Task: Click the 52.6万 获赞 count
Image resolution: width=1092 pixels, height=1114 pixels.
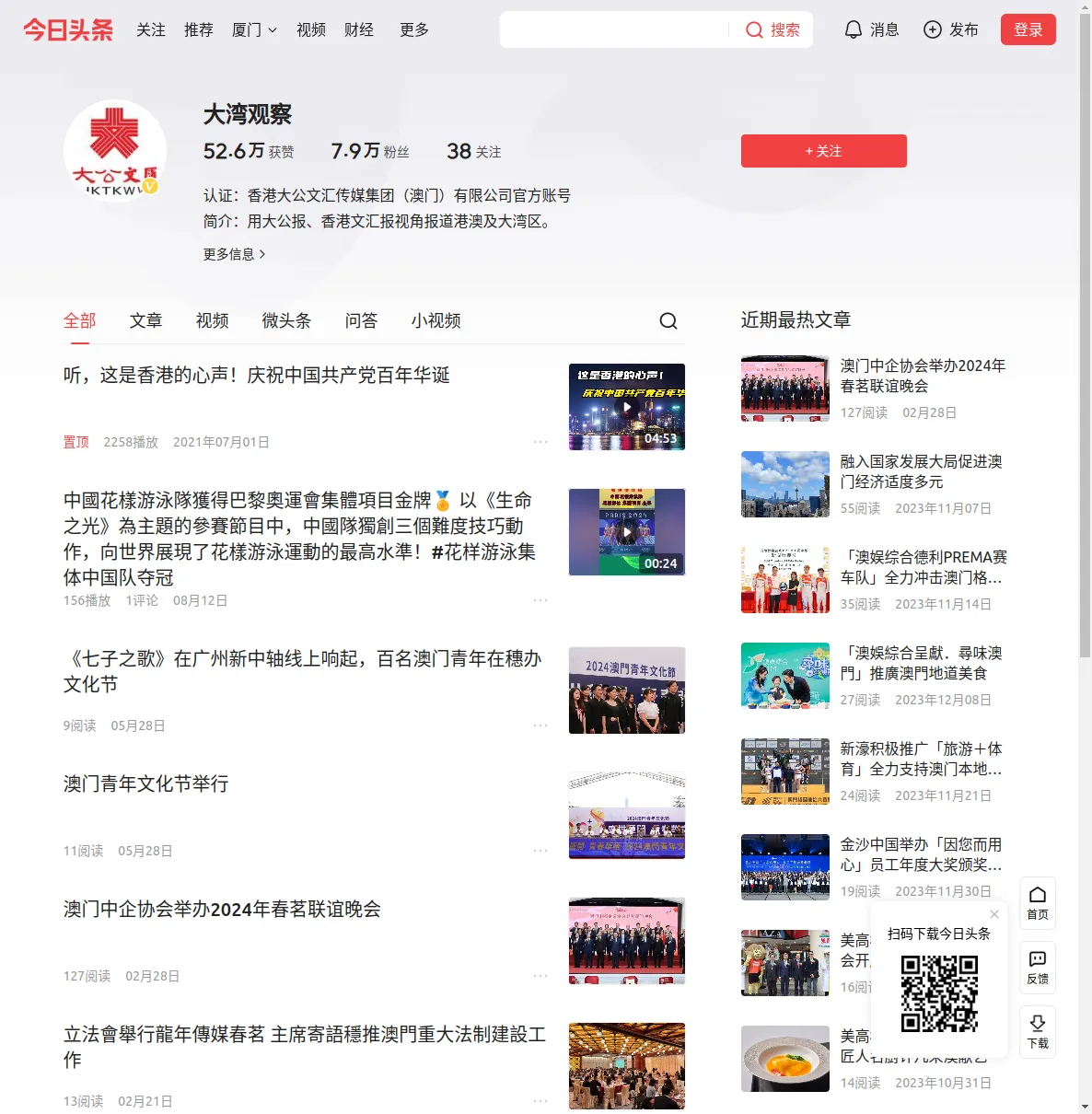Action: [249, 151]
